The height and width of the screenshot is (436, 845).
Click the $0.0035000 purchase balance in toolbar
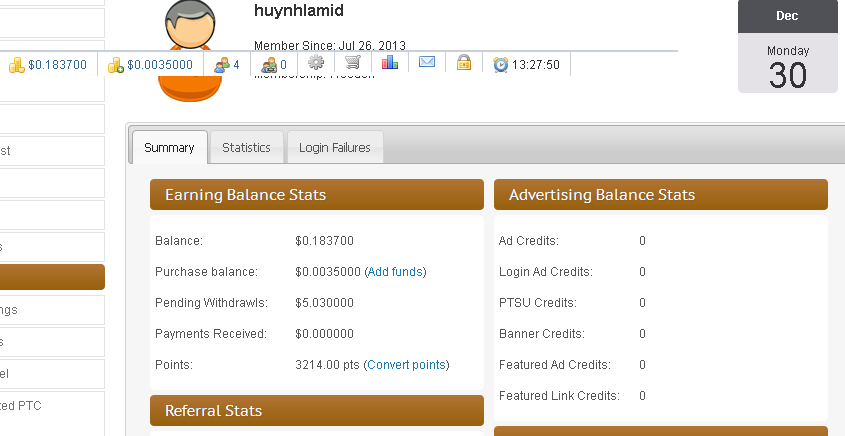coord(160,65)
